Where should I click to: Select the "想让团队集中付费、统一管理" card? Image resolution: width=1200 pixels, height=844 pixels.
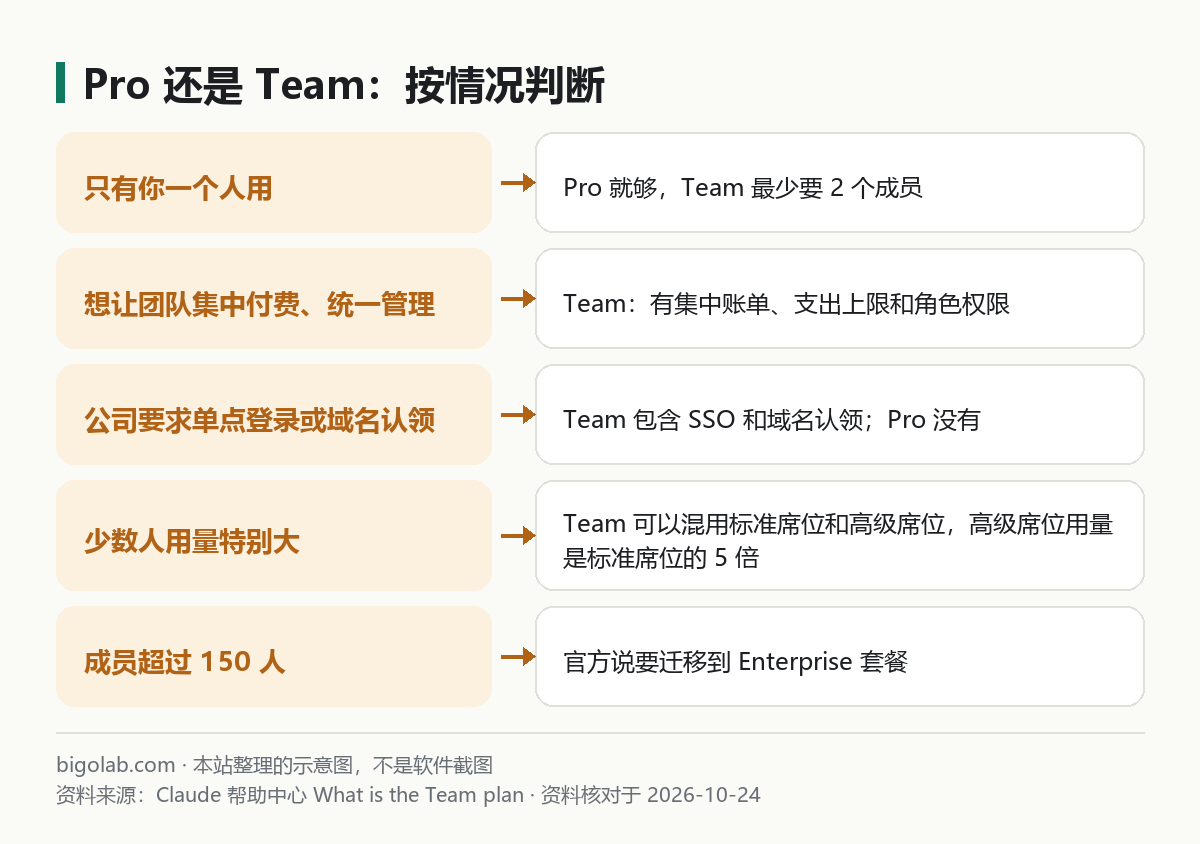(x=274, y=299)
